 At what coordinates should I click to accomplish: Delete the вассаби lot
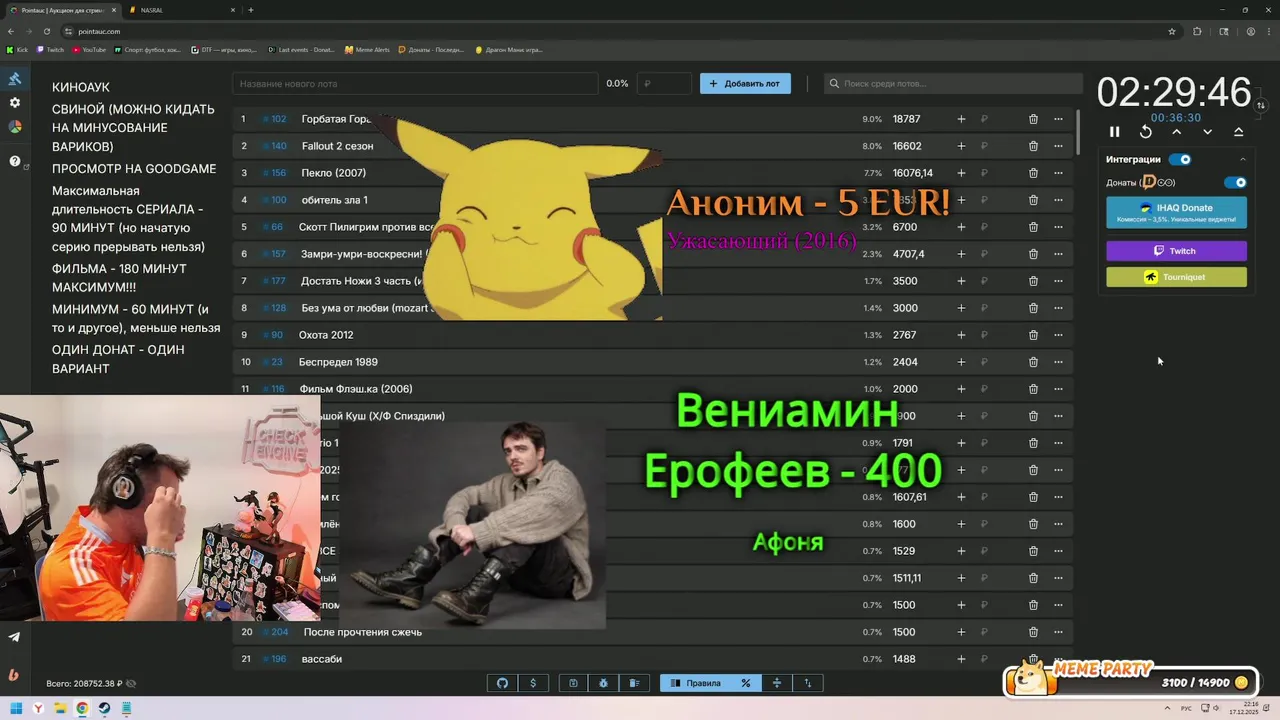[x=1033, y=659]
